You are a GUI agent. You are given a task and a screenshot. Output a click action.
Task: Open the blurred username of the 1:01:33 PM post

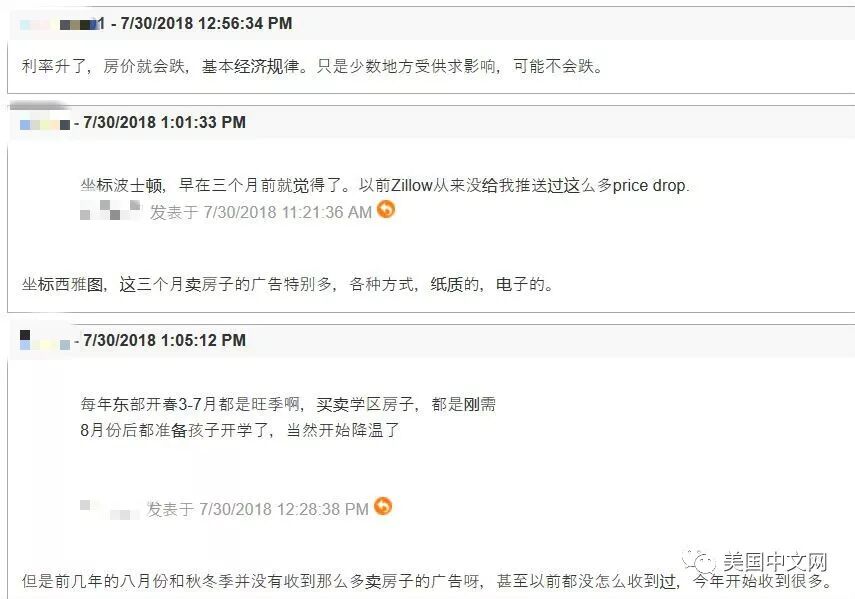click(45, 124)
